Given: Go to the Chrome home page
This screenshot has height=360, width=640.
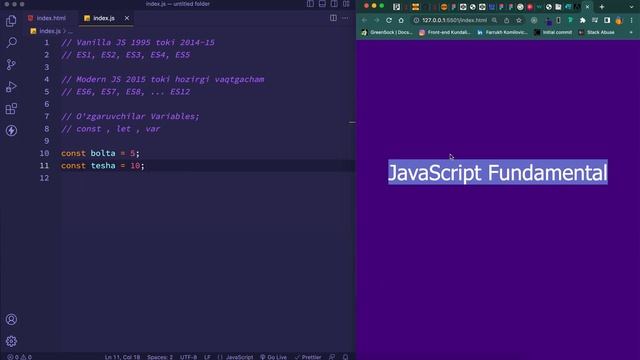Looking at the screenshot, I should click(x=401, y=20).
